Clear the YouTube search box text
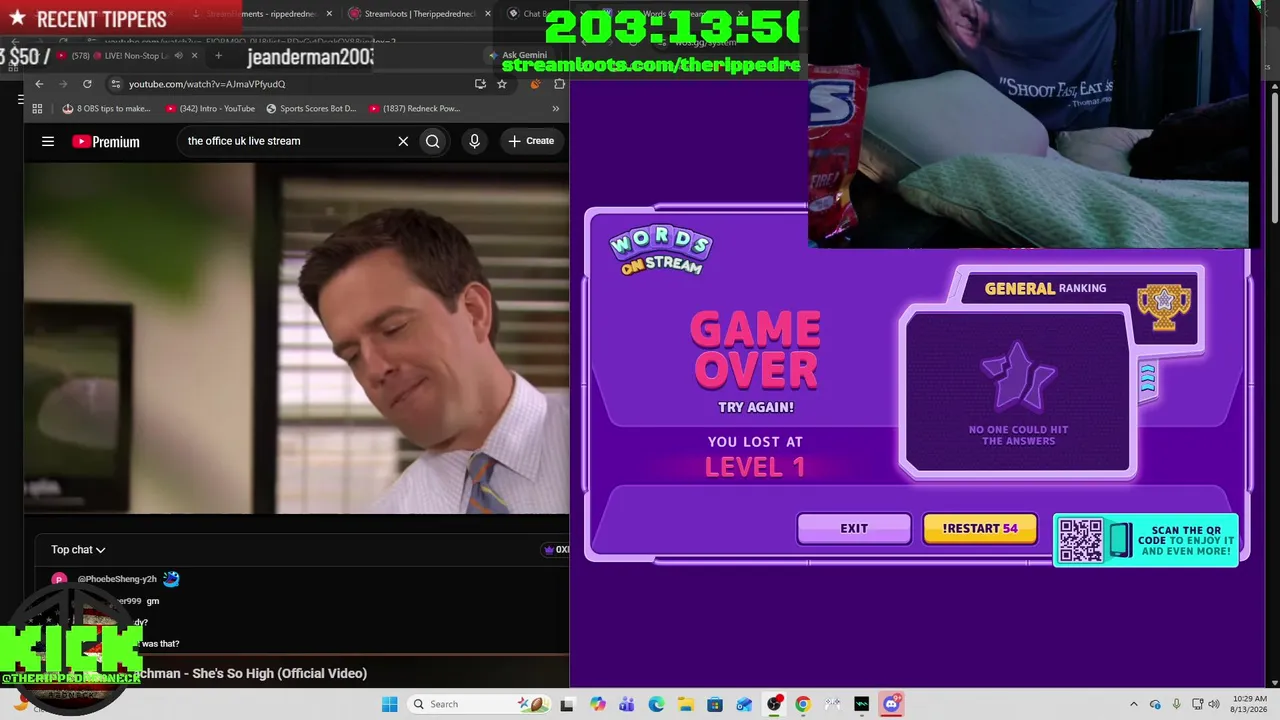Viewport: 1280px width, 720px height. (x=403, y=141)
